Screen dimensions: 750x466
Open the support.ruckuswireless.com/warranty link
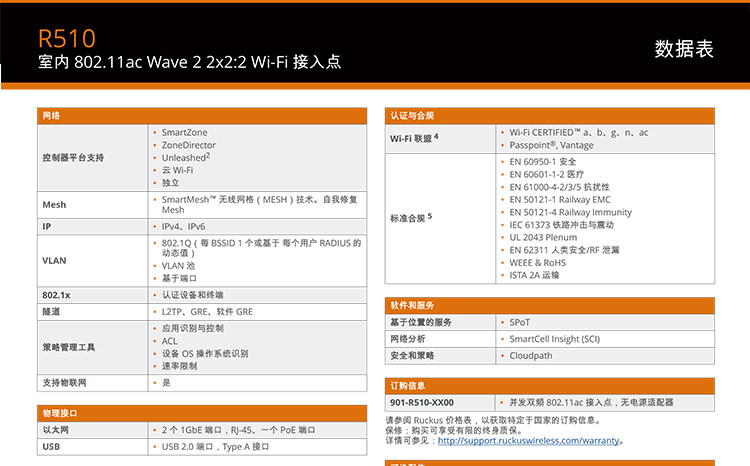(x=529, y=441)
